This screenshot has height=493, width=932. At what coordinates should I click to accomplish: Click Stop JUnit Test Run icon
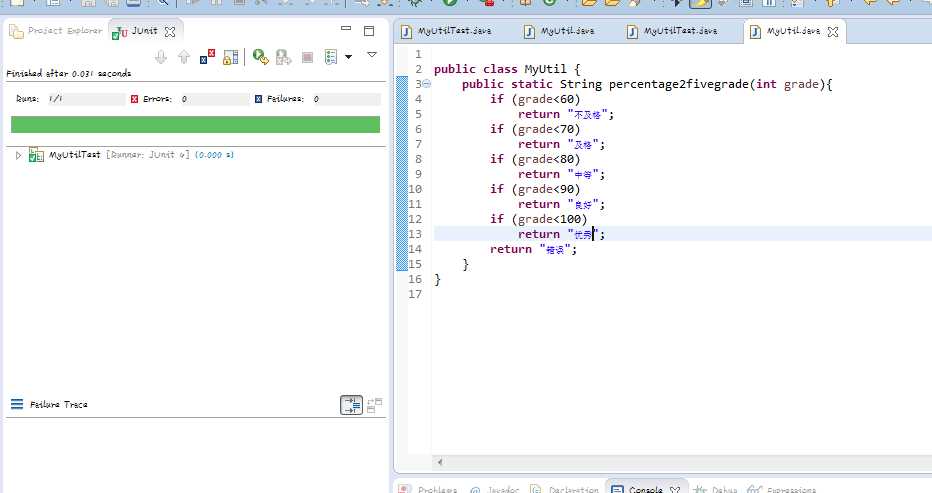tap(307, 57)
